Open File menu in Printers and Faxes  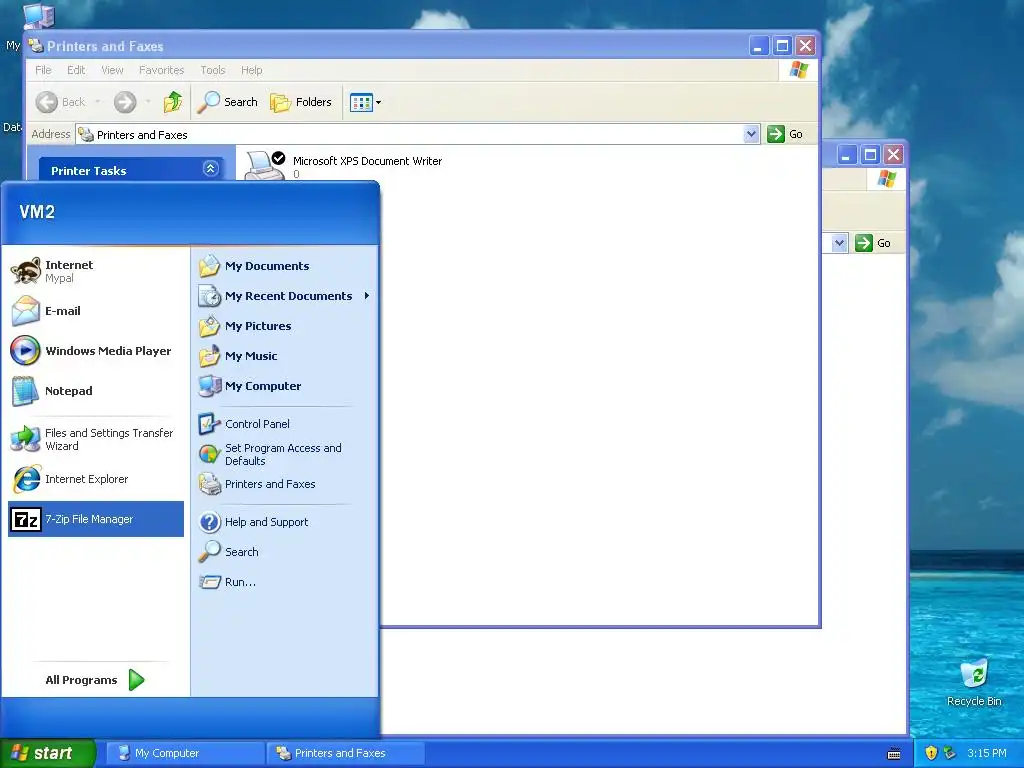[x=43, y=70]
